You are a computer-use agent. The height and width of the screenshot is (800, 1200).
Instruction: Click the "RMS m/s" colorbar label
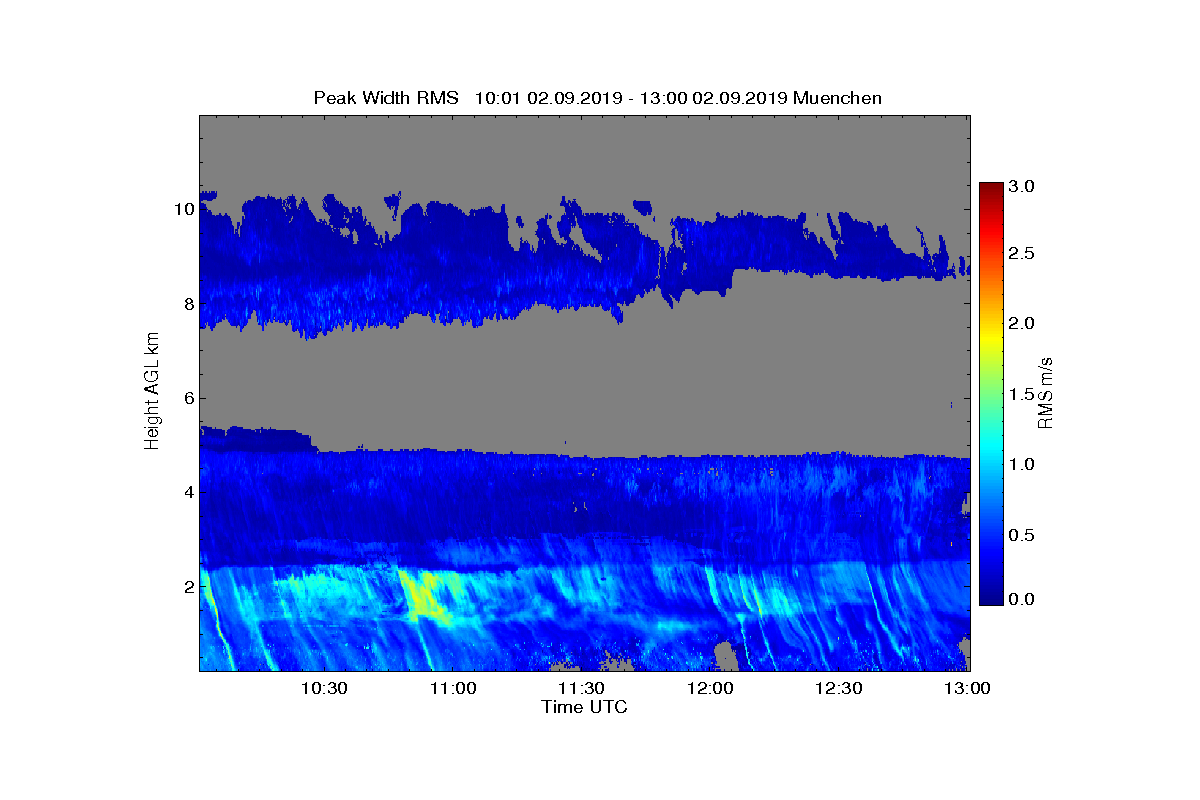(1046, 391)
